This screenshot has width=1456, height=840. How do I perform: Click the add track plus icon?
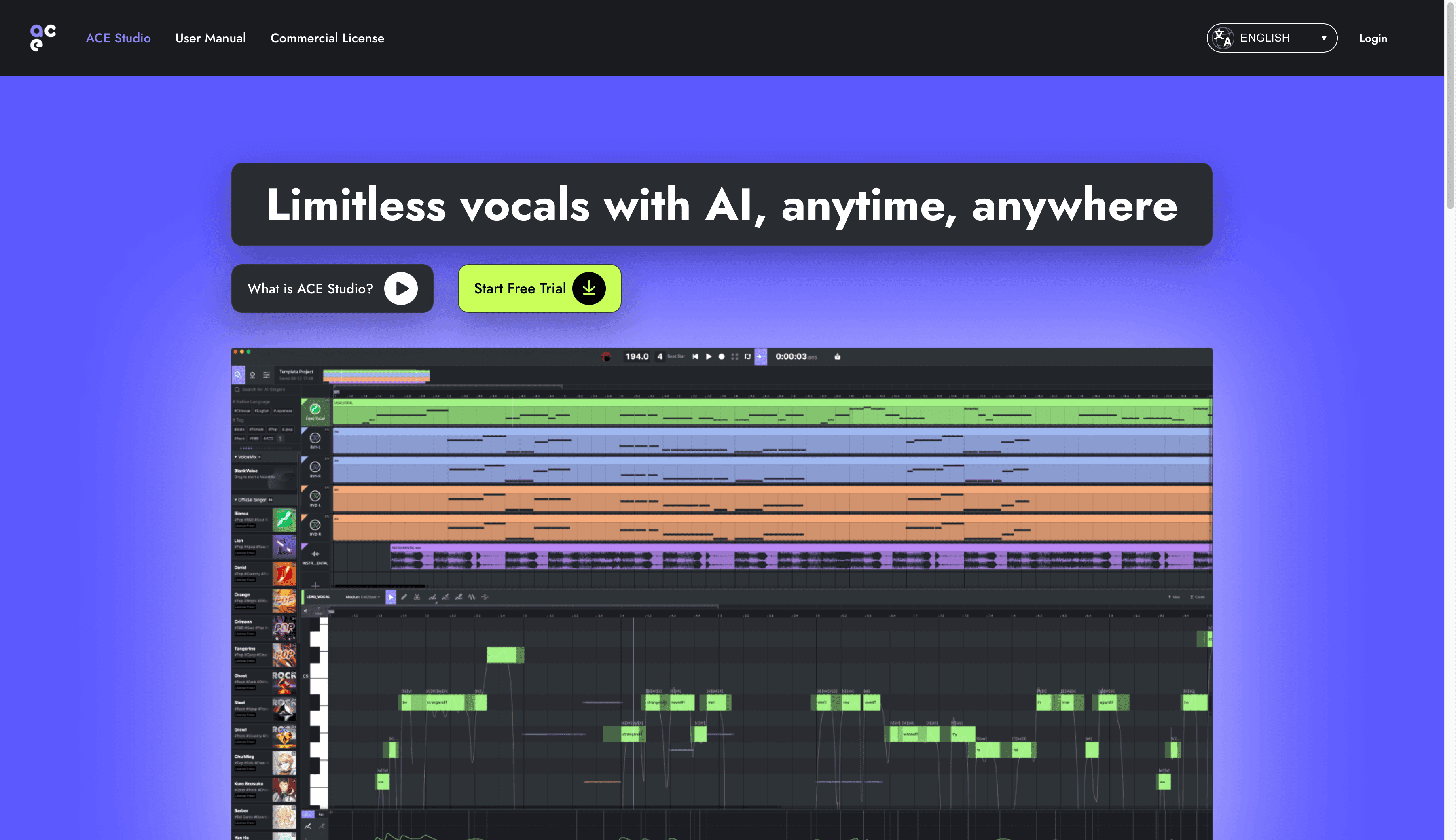(315, 585)
